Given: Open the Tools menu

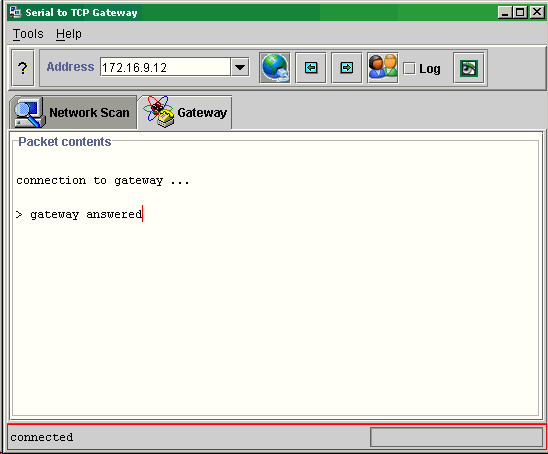Looking at the screenshot, I should pos(28,34).
